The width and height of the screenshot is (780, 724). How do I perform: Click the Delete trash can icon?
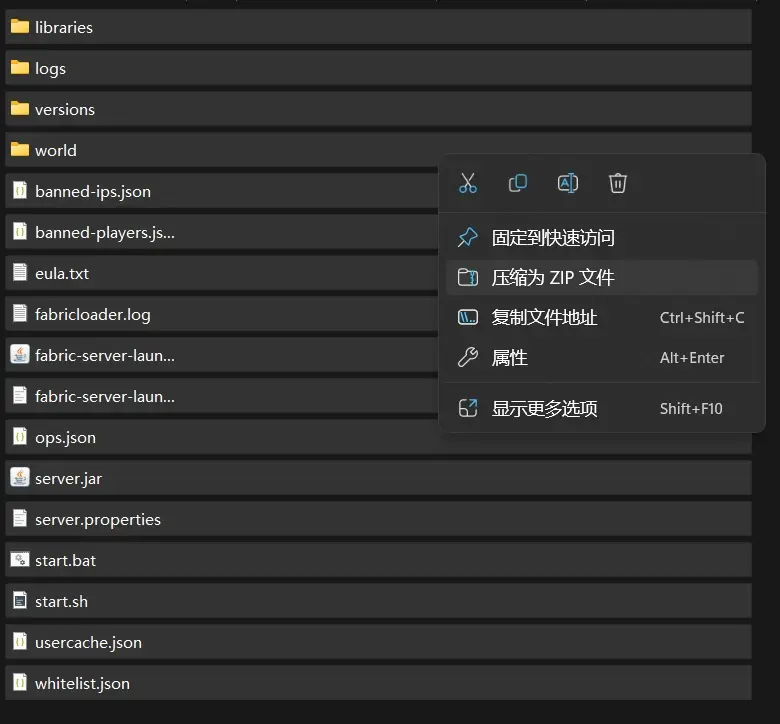[x=618, y=183]
